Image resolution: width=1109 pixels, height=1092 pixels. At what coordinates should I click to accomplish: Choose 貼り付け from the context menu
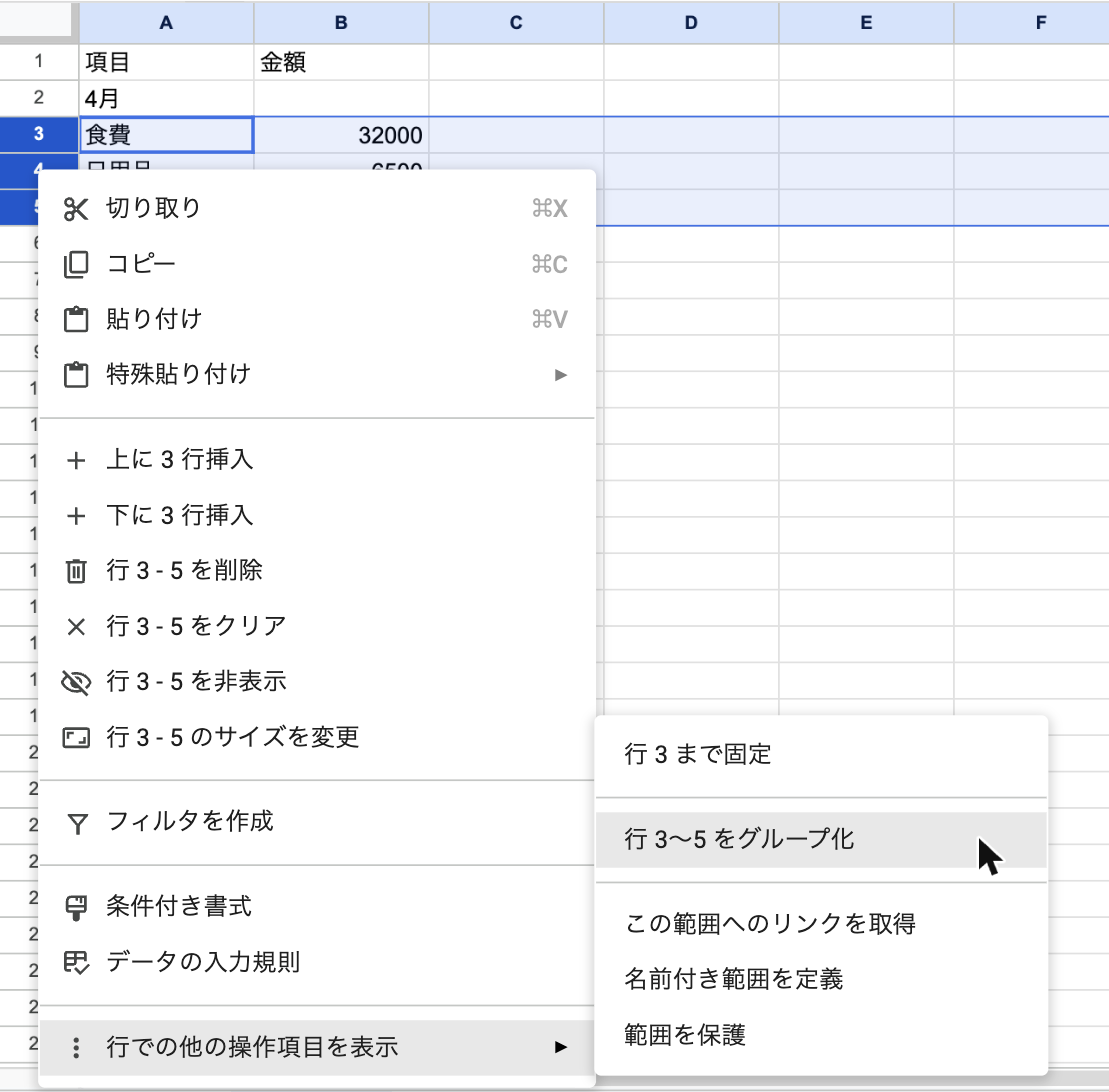click(x=317, y=319)
